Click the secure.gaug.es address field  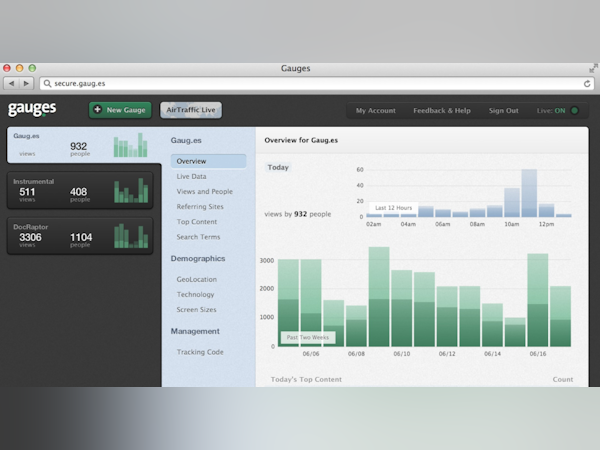pyautogui.click(x=316, y=83)
